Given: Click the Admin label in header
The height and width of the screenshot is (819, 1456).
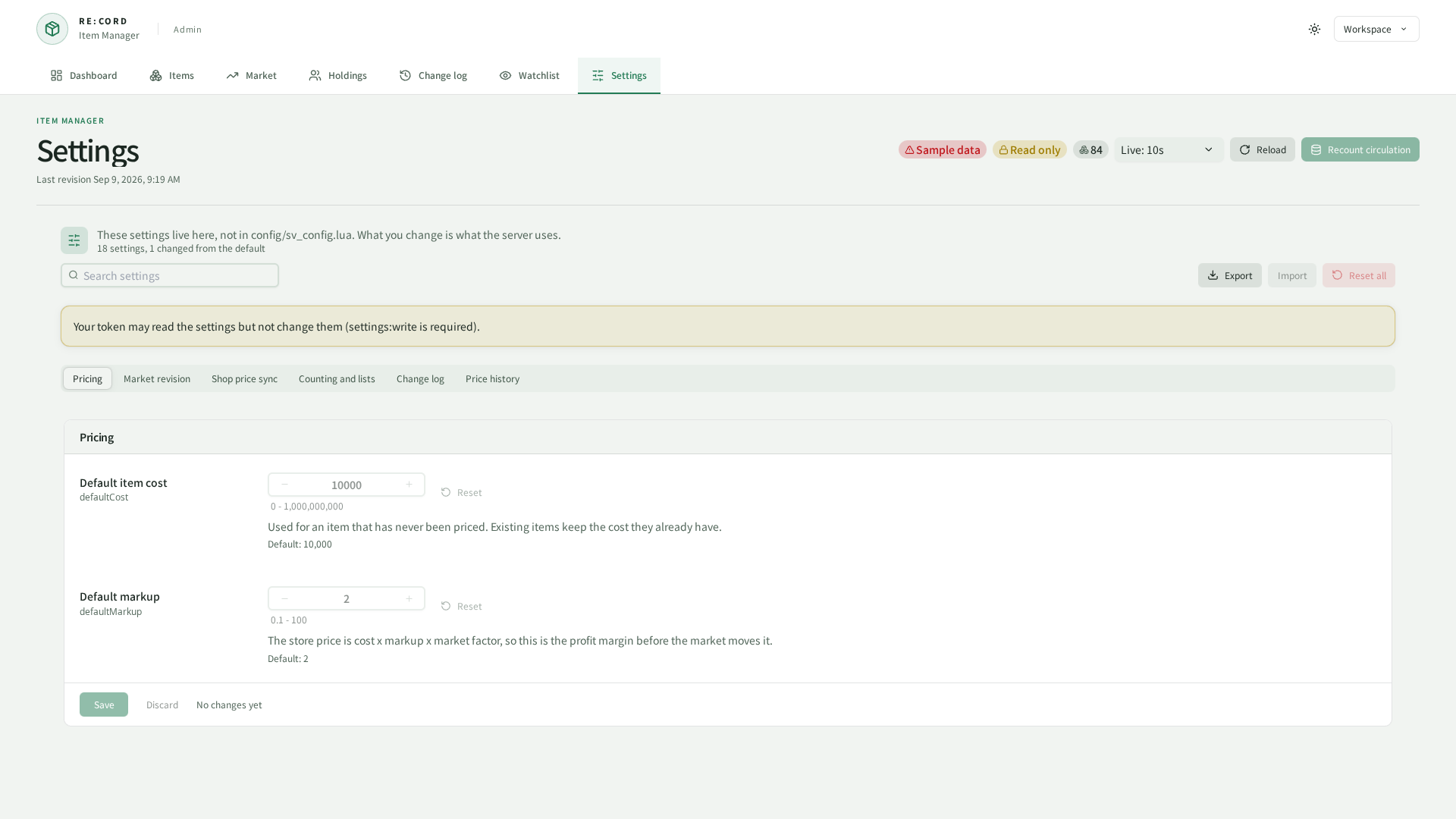Looking at the screenshot, I should click(x=187, y=29).
